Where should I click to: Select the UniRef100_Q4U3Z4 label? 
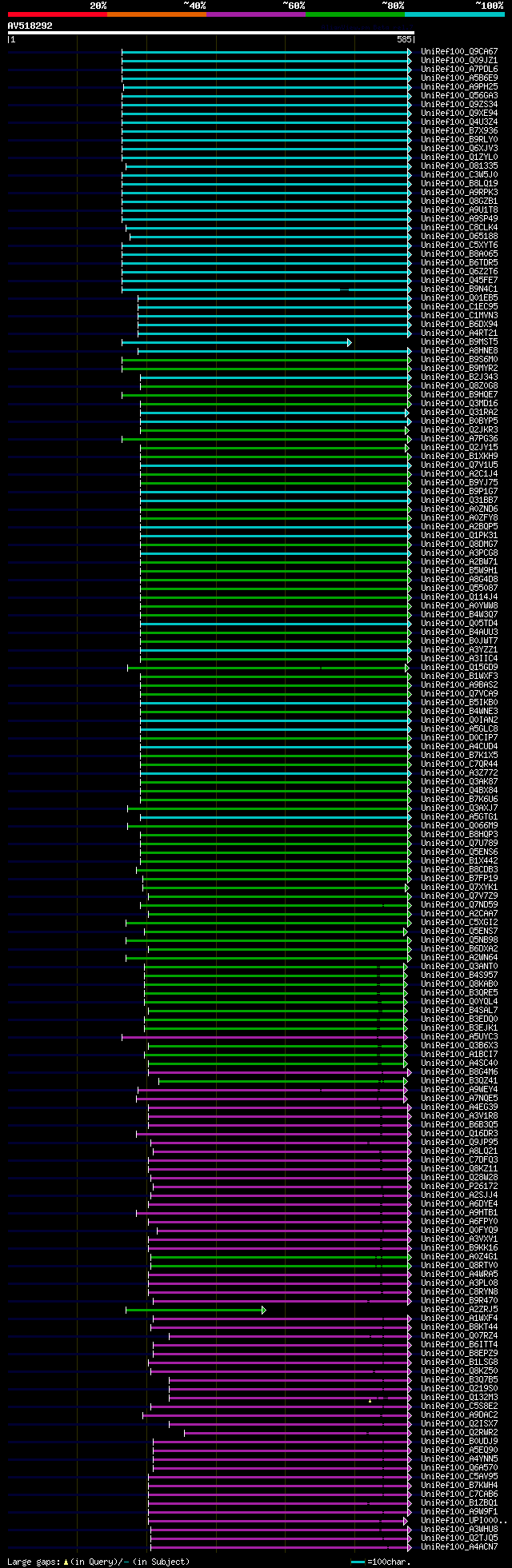click(x=459, y=122)
